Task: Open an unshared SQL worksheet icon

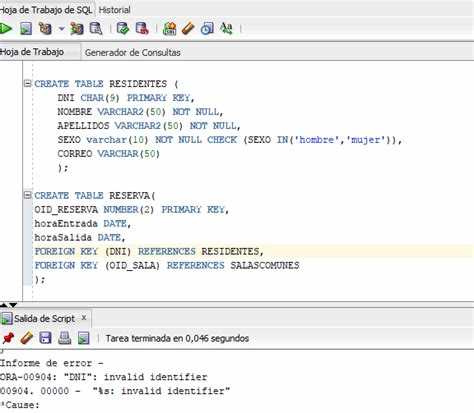Action: [x=169, y=29]
